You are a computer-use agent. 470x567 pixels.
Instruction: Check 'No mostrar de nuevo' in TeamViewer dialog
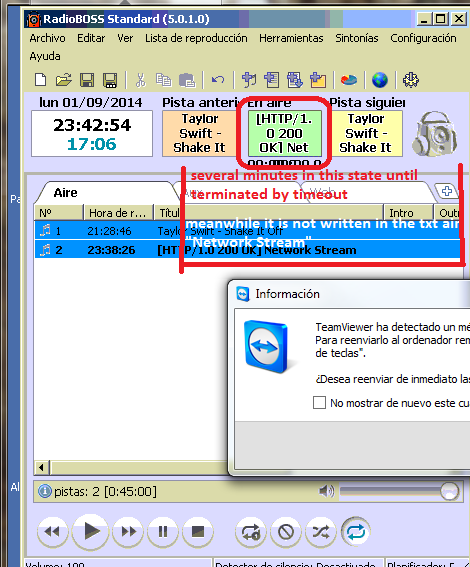tap(319, 402)
